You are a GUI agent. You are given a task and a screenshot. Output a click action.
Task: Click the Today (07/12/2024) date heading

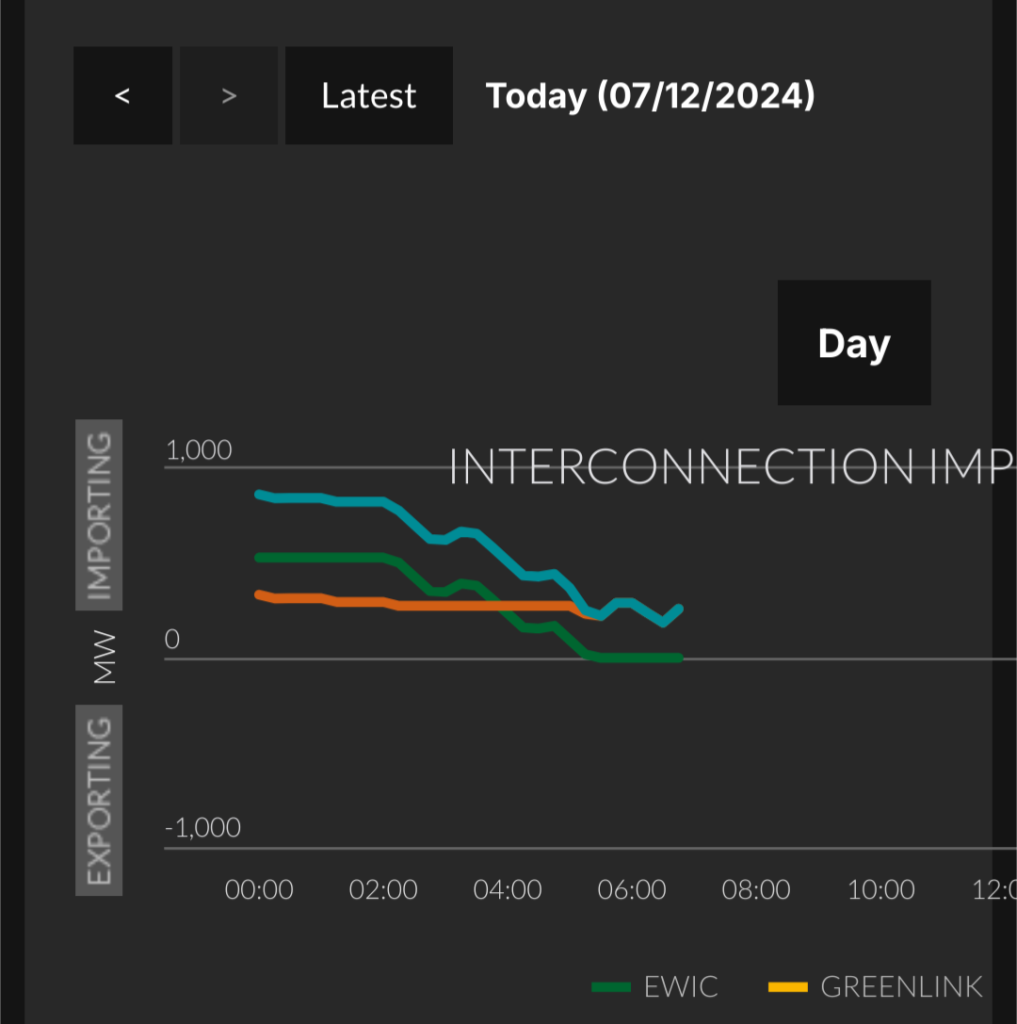(x=651, y=96)
